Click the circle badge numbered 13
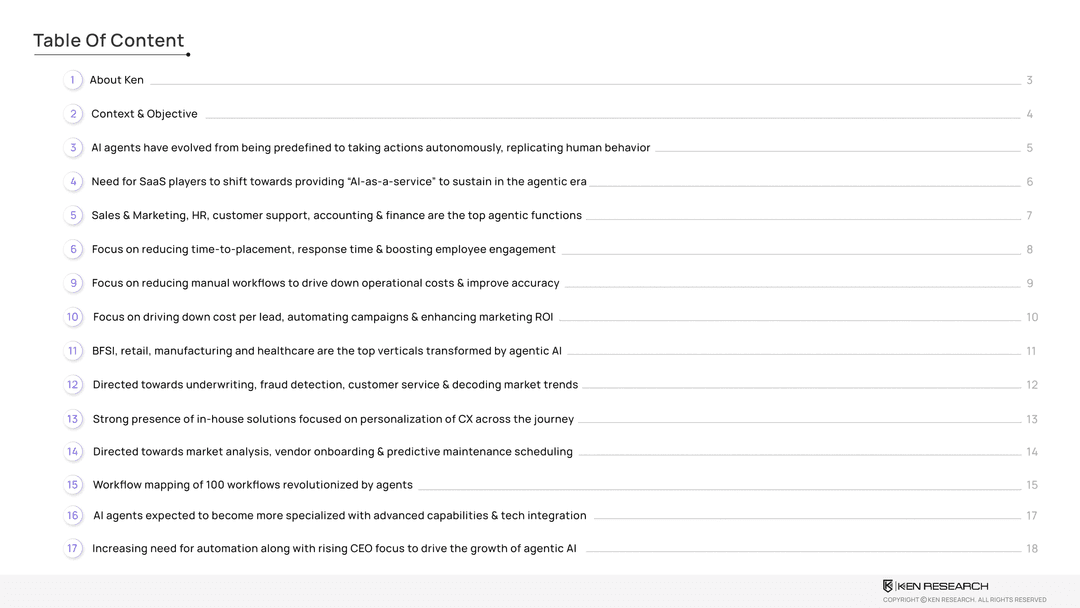 [x=73, y=419]
